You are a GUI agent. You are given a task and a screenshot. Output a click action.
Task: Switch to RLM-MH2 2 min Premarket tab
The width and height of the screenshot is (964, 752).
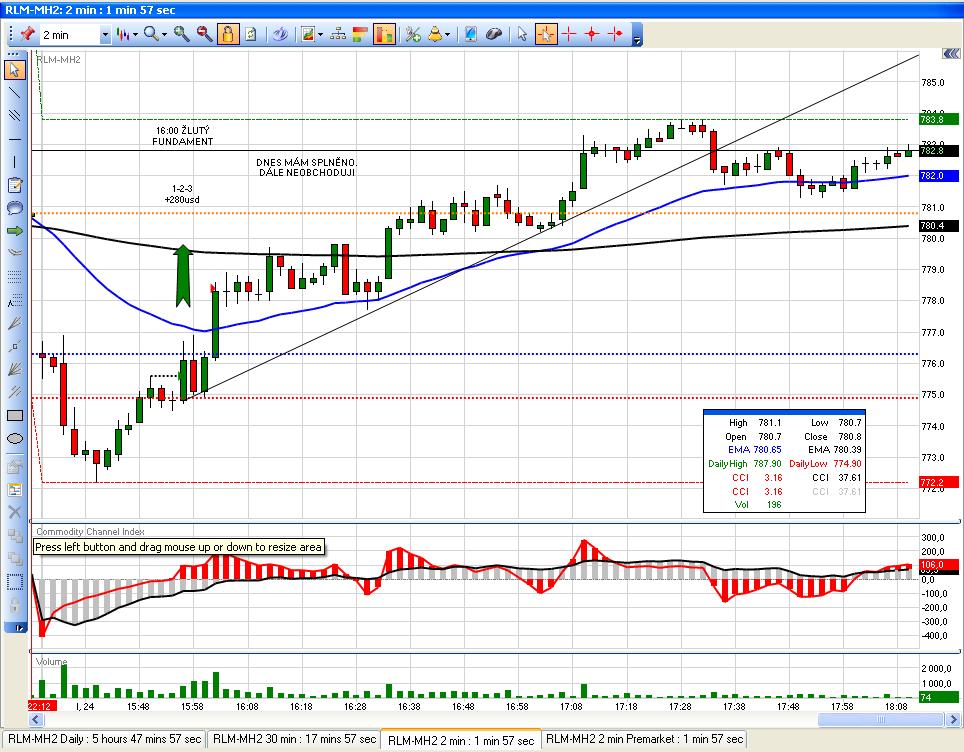point(644,739)
